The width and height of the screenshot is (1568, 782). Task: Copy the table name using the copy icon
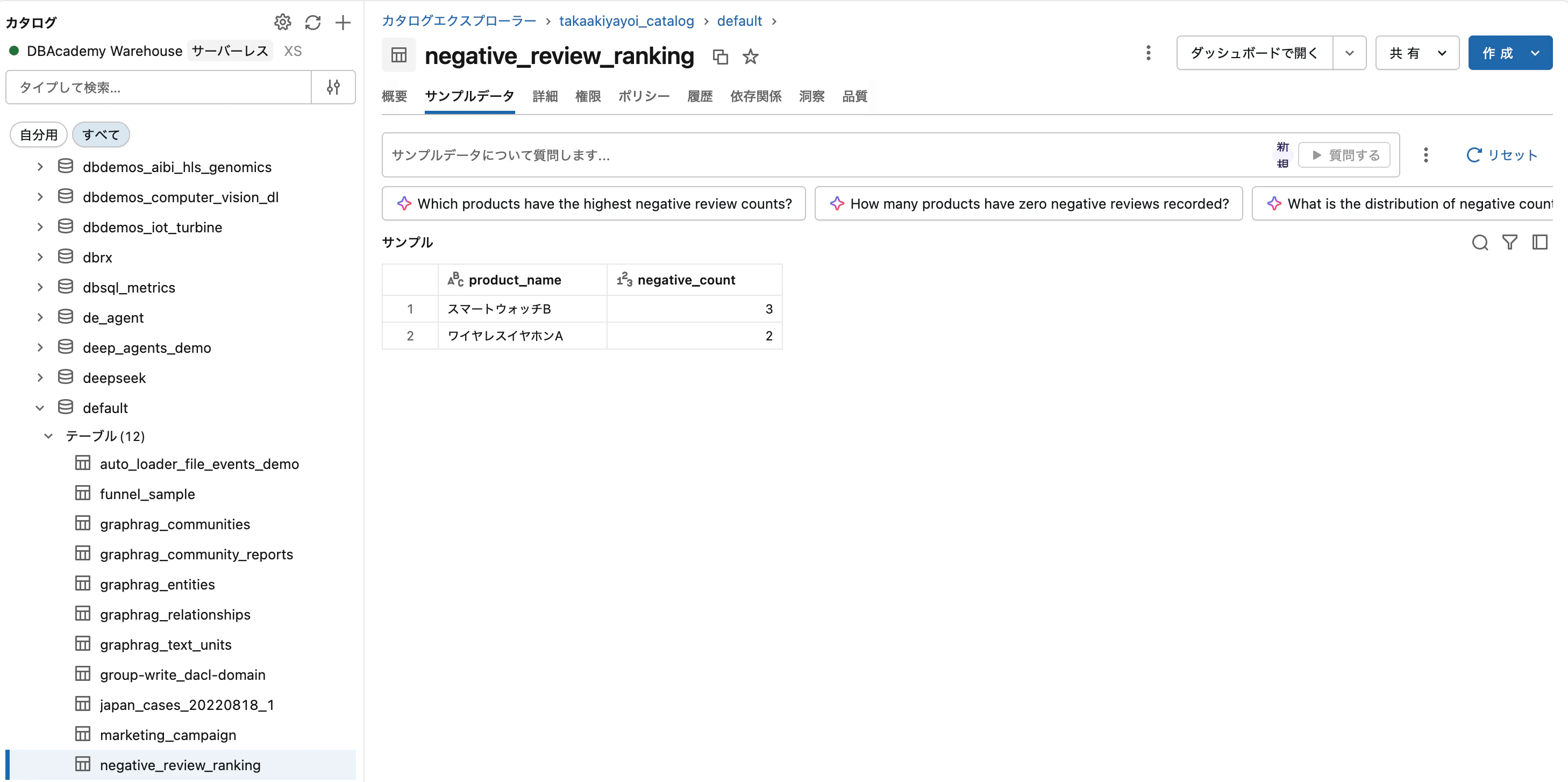click(x=721, y=56)
